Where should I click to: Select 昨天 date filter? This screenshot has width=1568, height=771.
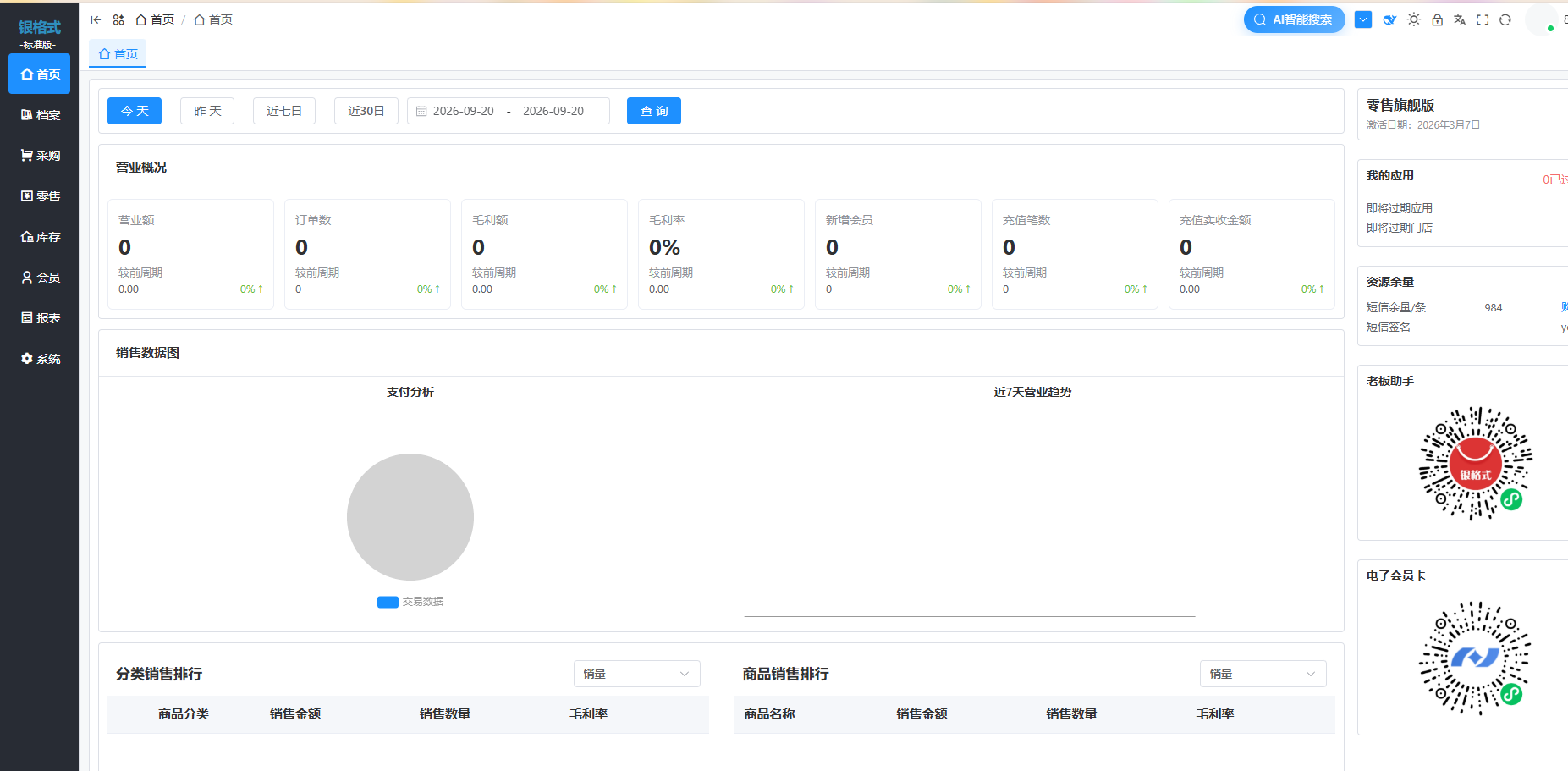207,111
